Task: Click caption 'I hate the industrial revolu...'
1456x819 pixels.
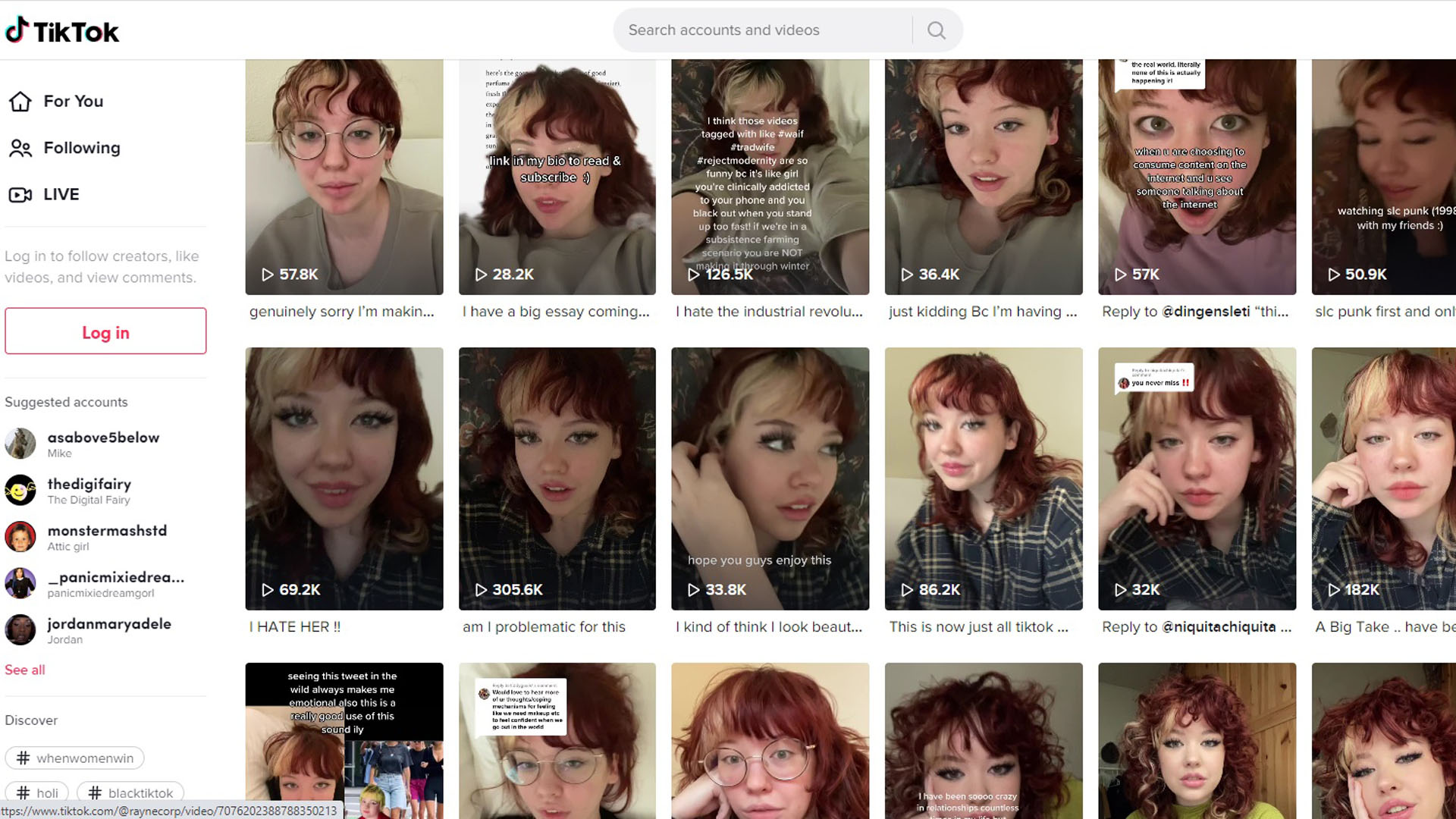Action: click(769, 312)
